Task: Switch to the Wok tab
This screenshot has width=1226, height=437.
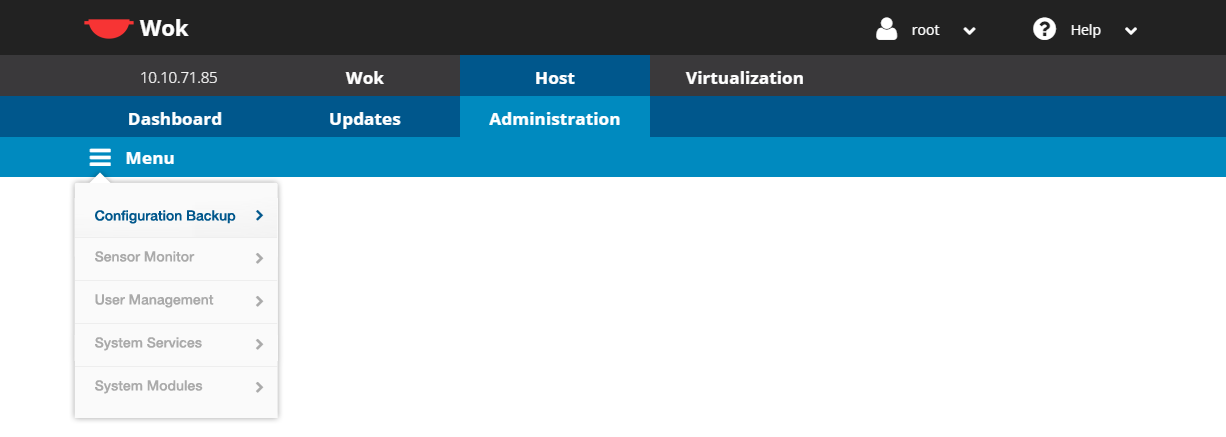Action: 364,78
